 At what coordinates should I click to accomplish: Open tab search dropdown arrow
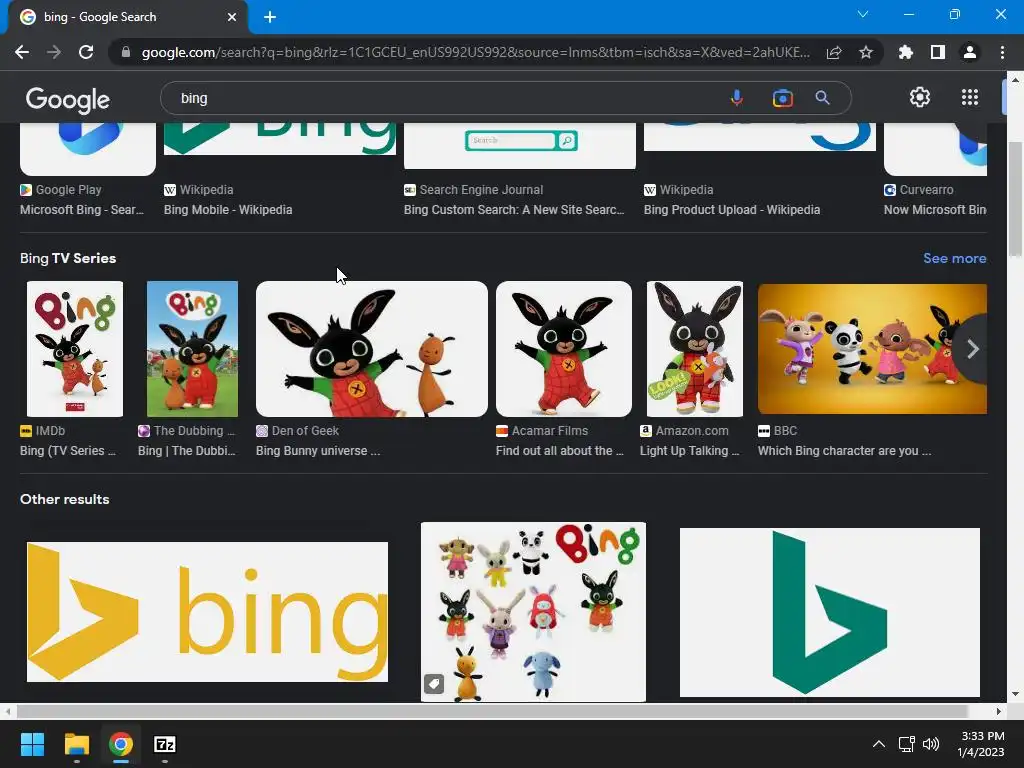[863, 14]
